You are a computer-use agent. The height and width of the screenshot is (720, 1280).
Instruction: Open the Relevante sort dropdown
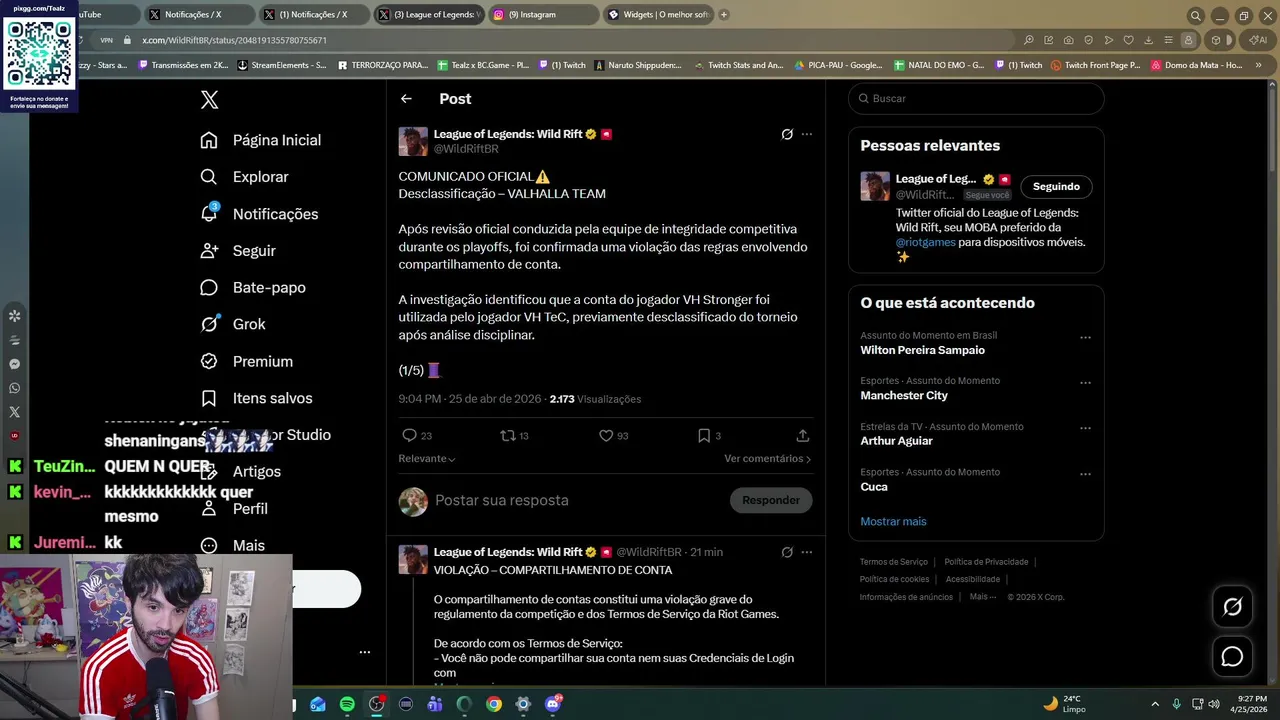[427, 459]
